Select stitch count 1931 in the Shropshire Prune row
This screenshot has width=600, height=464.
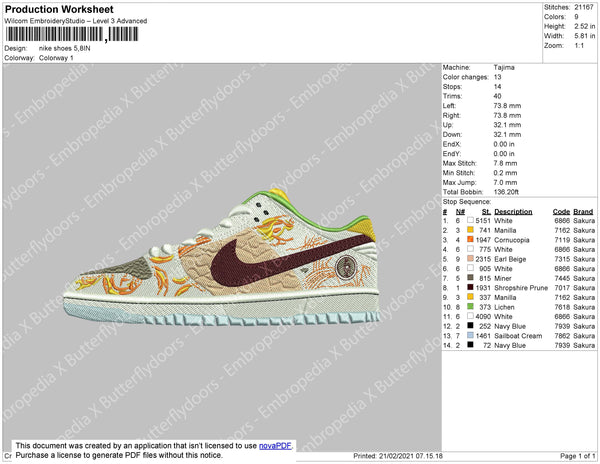[x=483, y=288]
